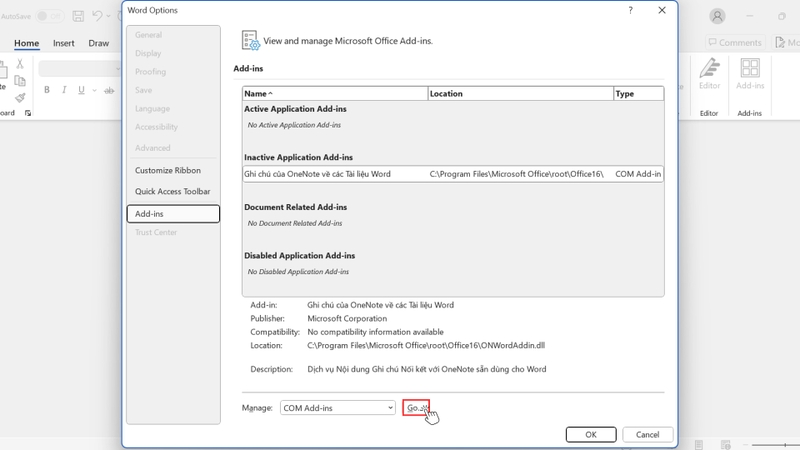
Task: Click Microsoft Corporation publisher text
Action: 347,318
